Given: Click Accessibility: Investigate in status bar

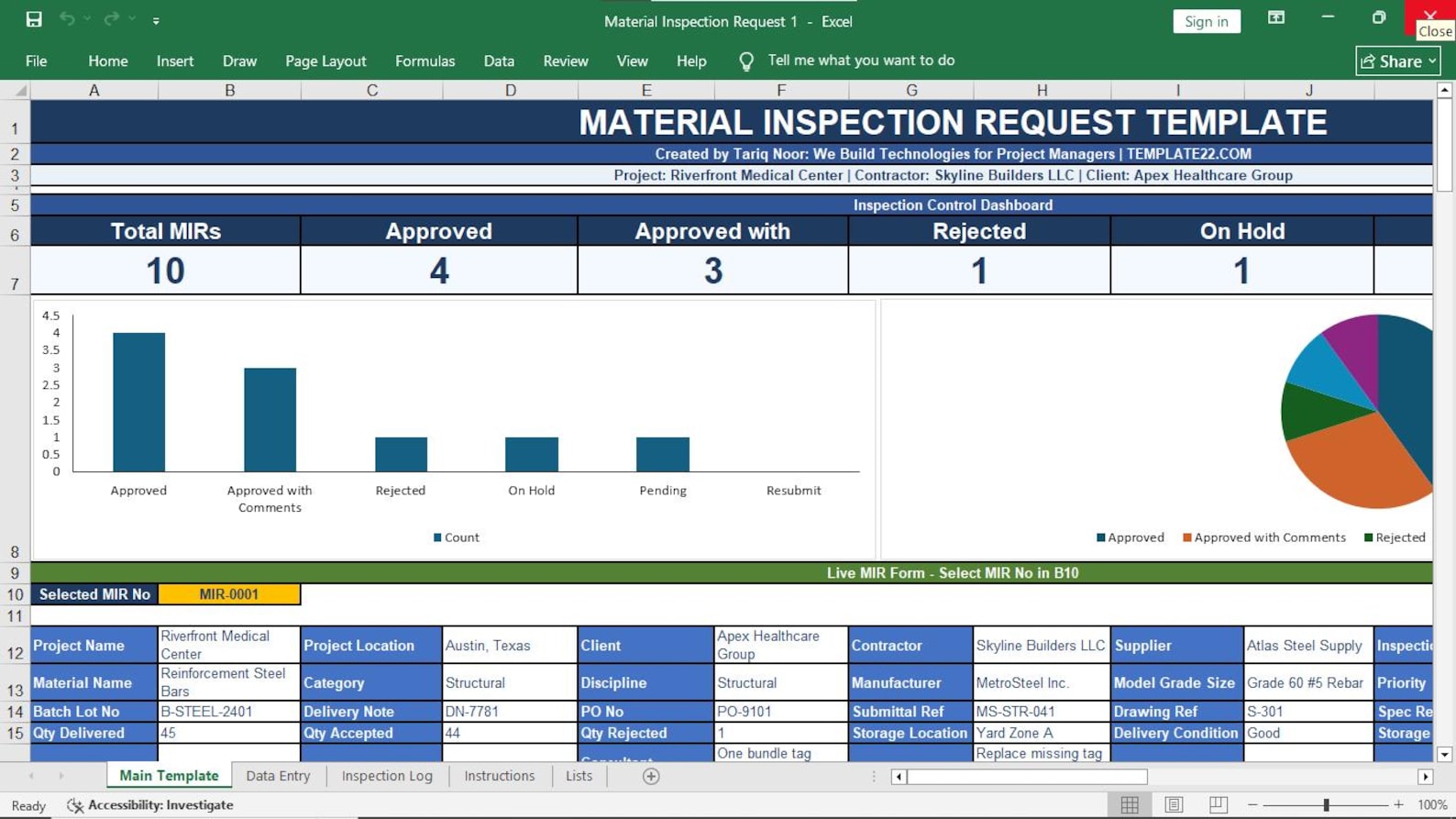Looking at the screenshot, I should point(151,805).
